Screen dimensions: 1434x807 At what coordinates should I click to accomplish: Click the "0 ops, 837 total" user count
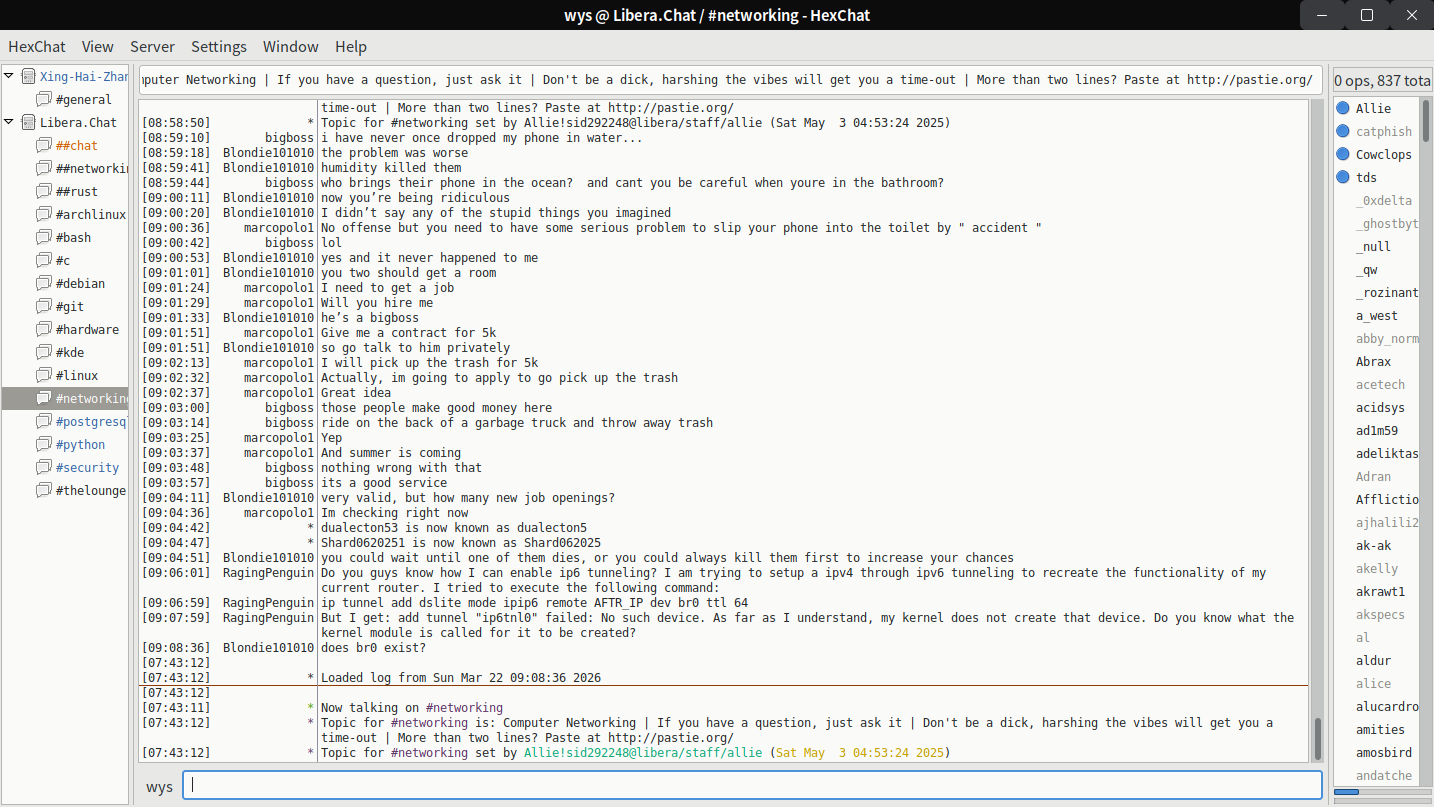tap(1381, 80)
